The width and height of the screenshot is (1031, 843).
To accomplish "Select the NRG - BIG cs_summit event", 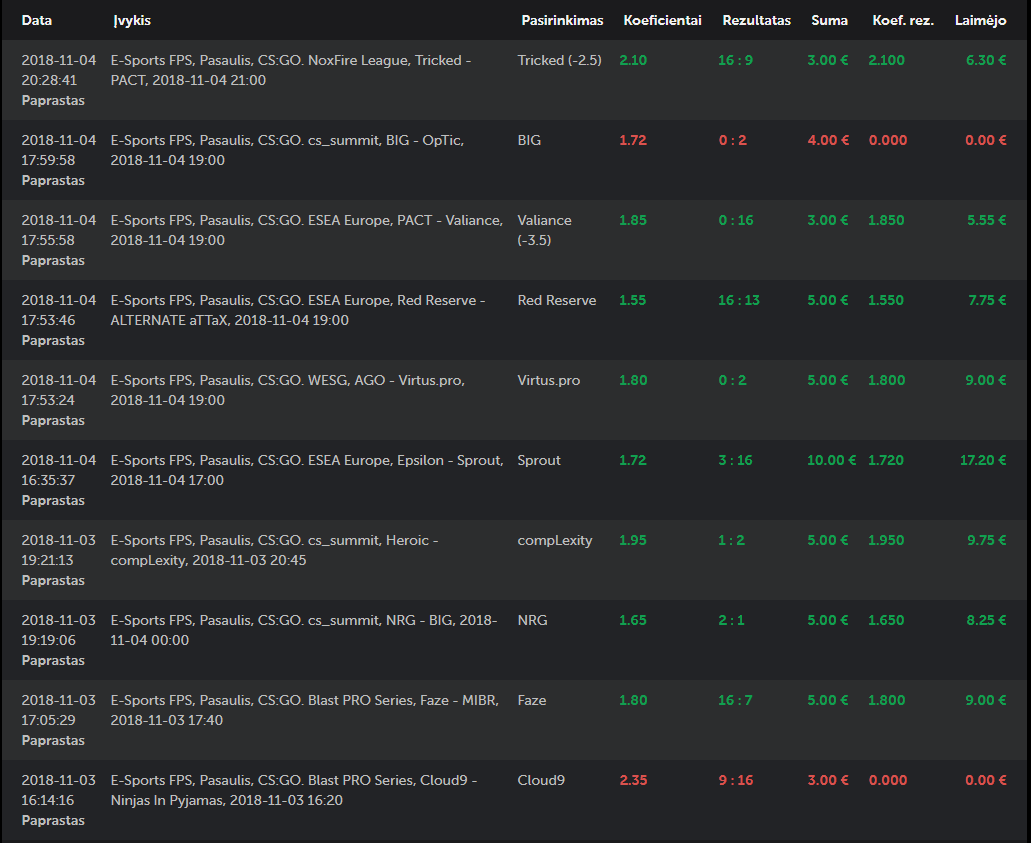I will click(x=304, y=630).
